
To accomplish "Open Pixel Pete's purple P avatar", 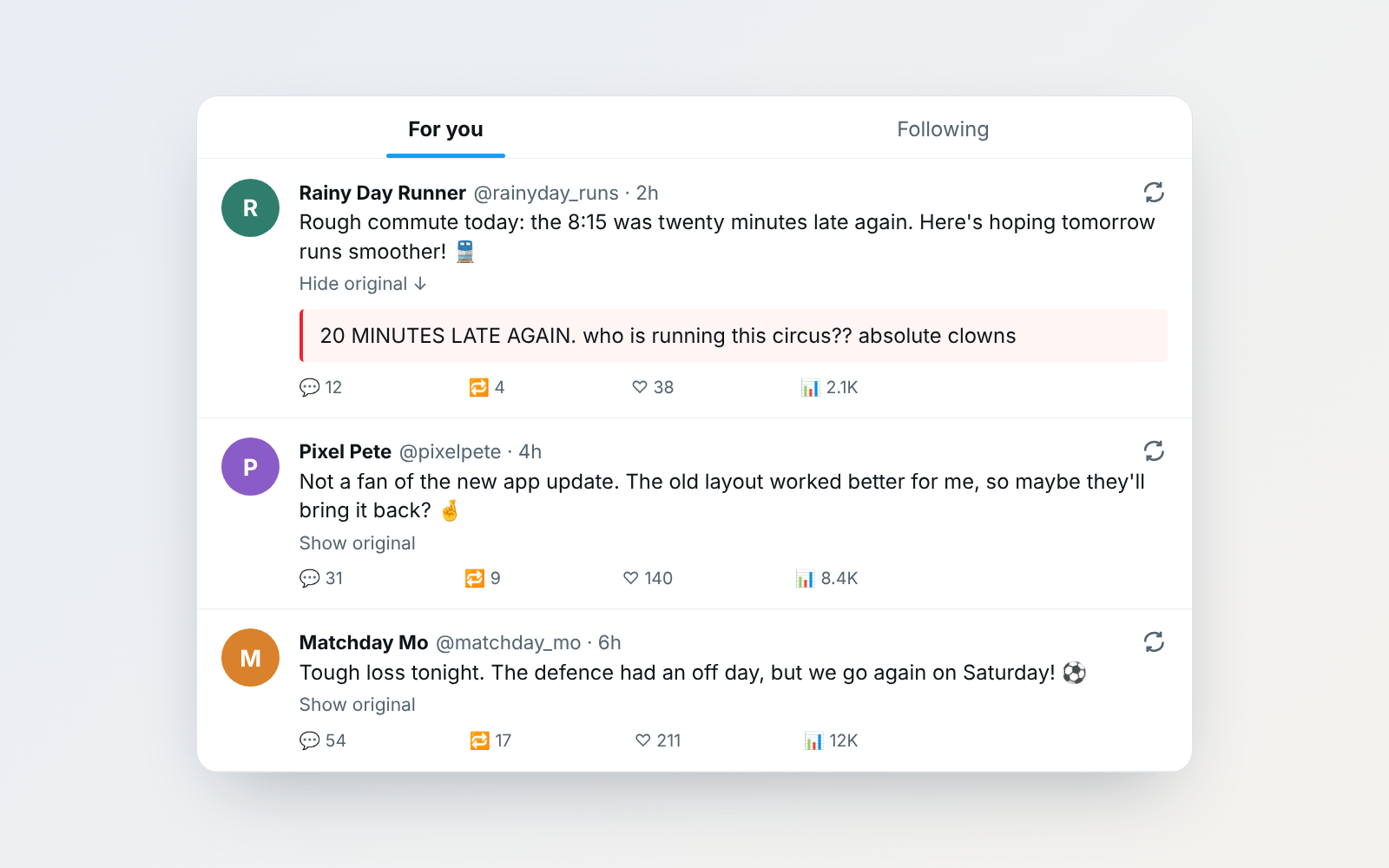I will click(250, 467).
